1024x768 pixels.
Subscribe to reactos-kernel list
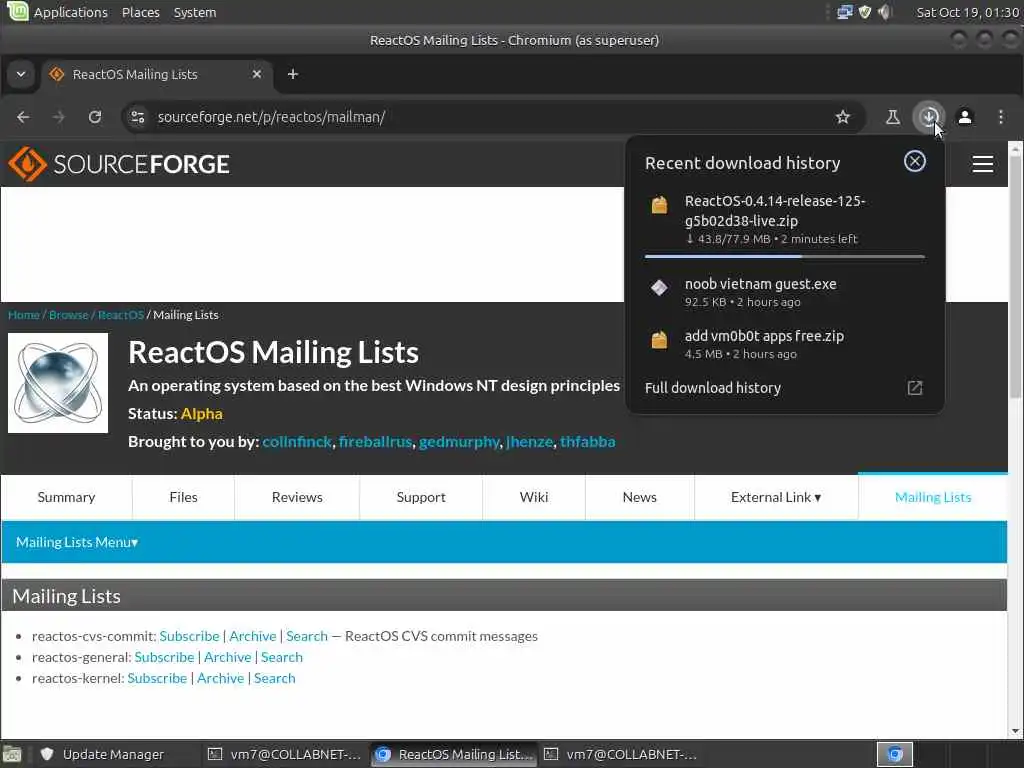[157, 678]
